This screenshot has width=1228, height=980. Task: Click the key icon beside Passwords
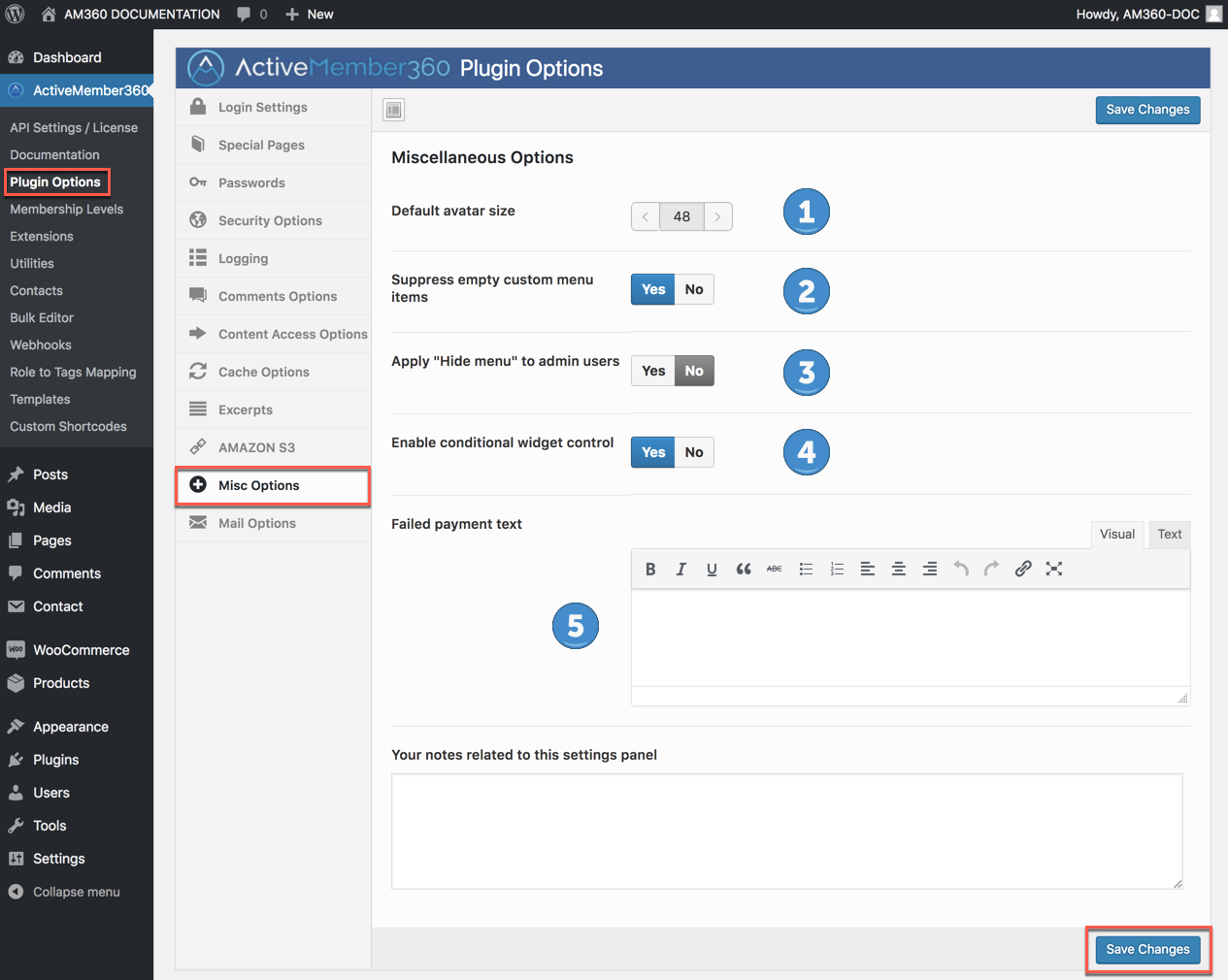tap(198, 182)
